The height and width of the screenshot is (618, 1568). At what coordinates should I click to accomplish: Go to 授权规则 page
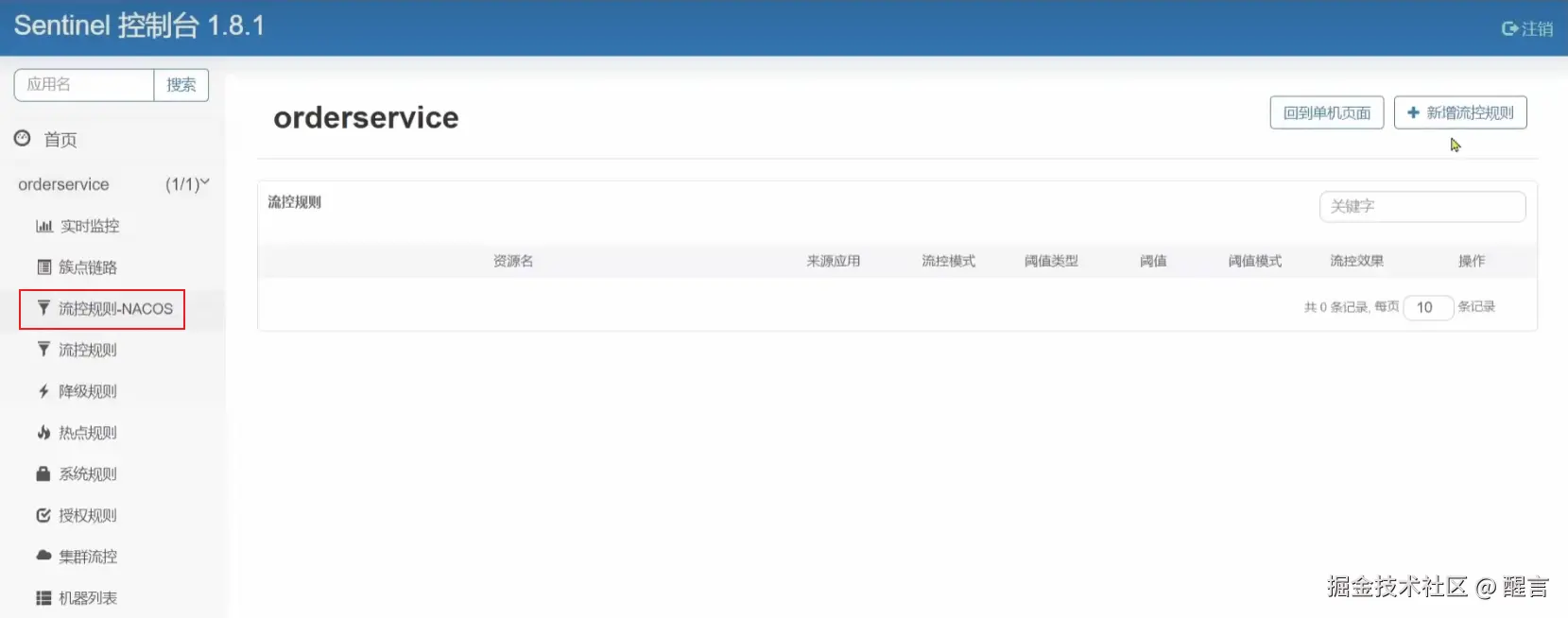click(88, 515)
